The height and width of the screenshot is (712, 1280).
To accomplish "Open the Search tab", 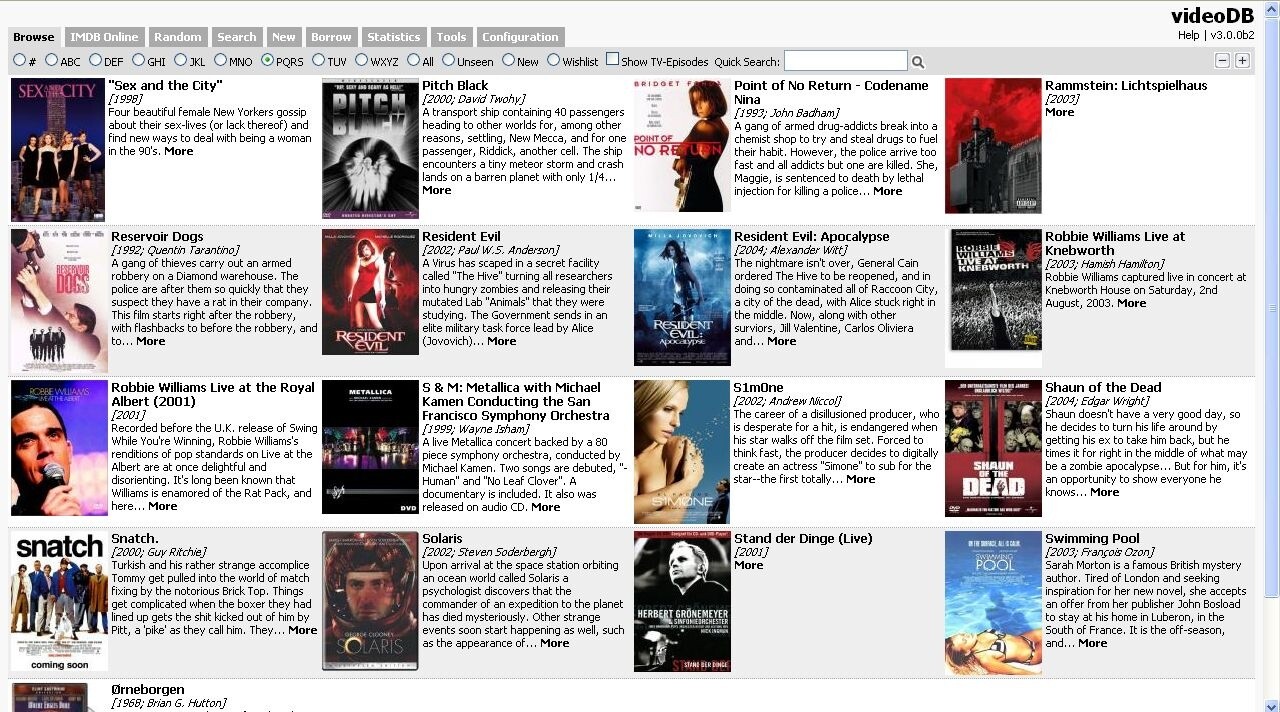I will tap(237, 37).
